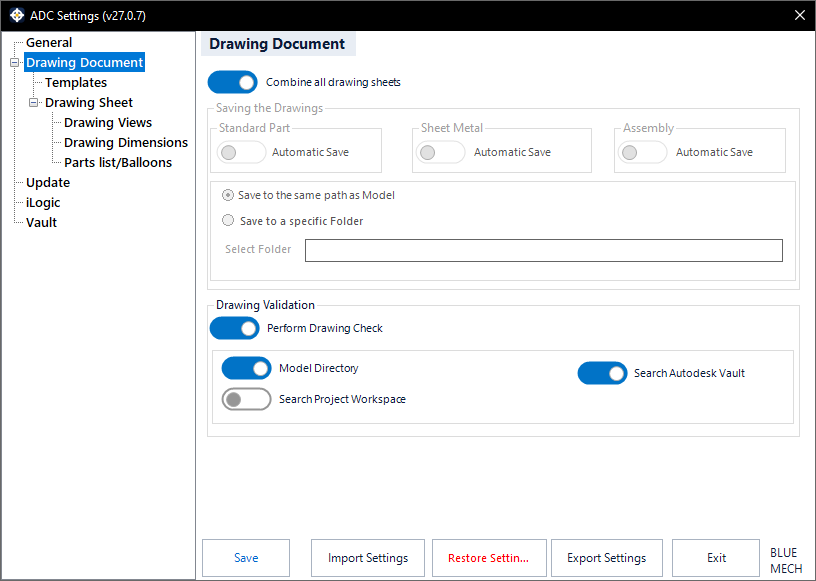Click Import Settings button

coord(368,558)
